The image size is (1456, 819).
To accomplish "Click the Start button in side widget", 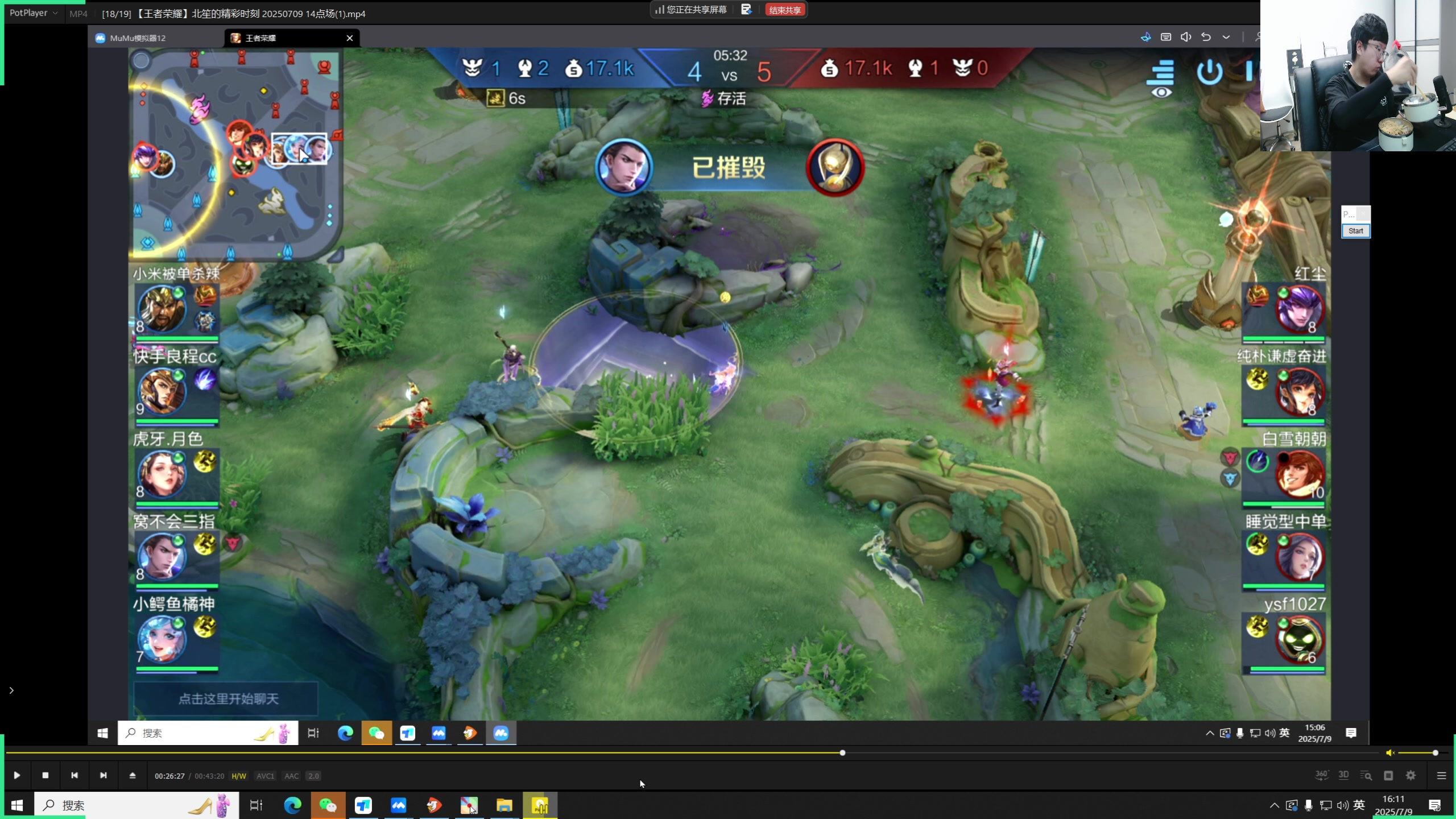I will [x=1355, y=231].
